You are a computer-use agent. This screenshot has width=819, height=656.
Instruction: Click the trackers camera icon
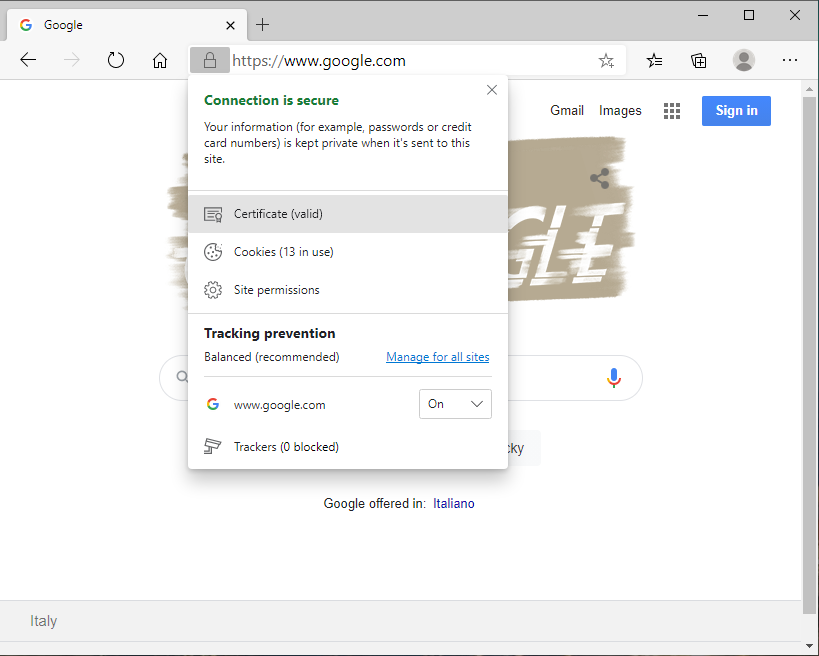click(213, 447)
